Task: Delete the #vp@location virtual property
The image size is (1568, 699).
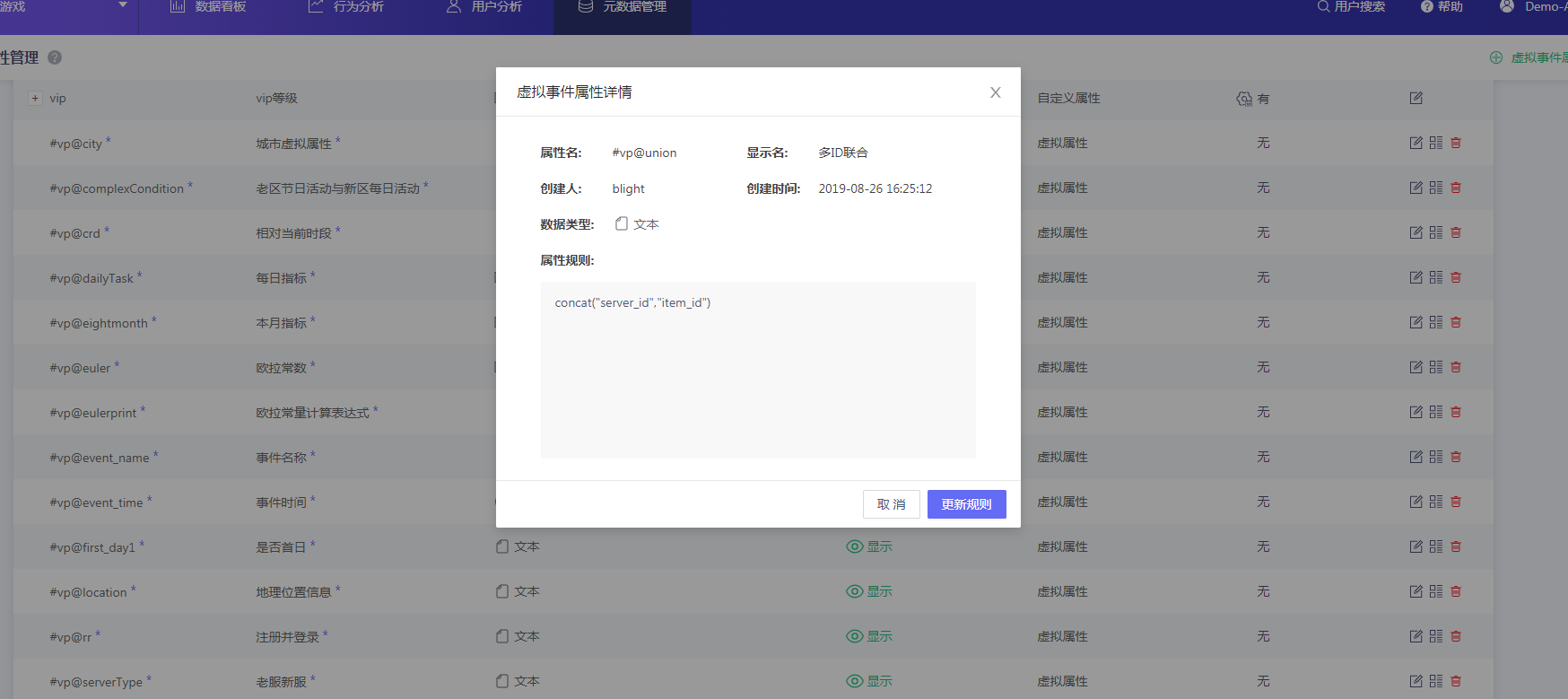Action: point(1456,591)
